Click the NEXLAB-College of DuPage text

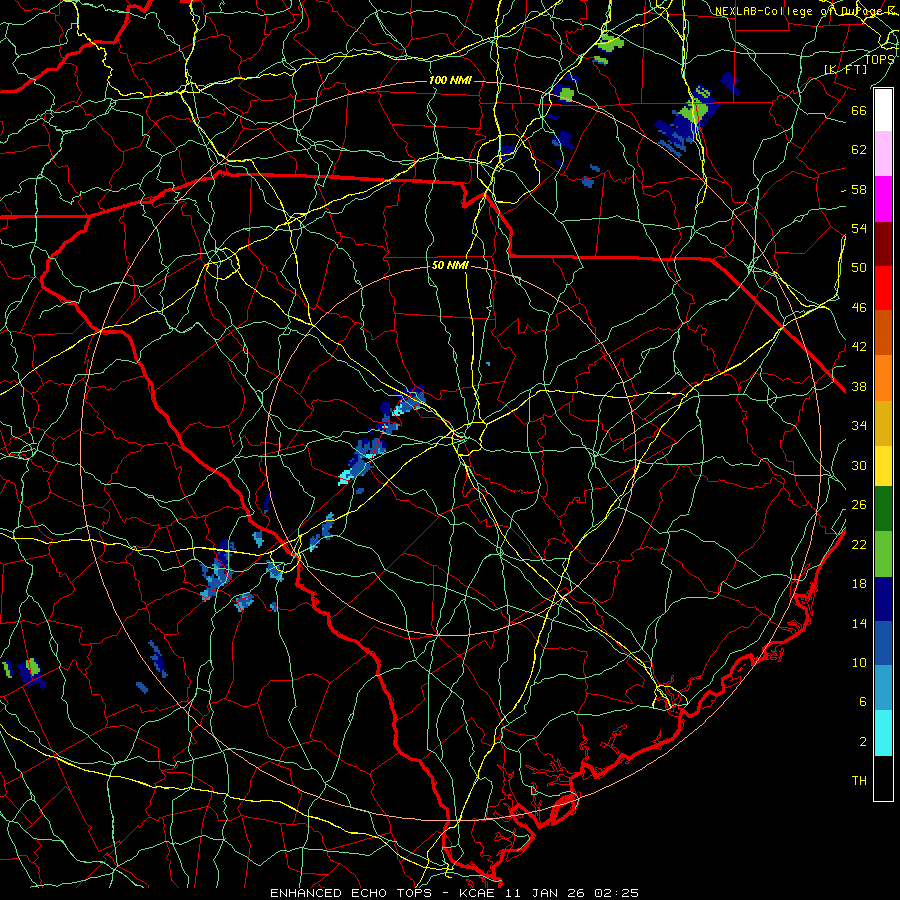(798, 11)
